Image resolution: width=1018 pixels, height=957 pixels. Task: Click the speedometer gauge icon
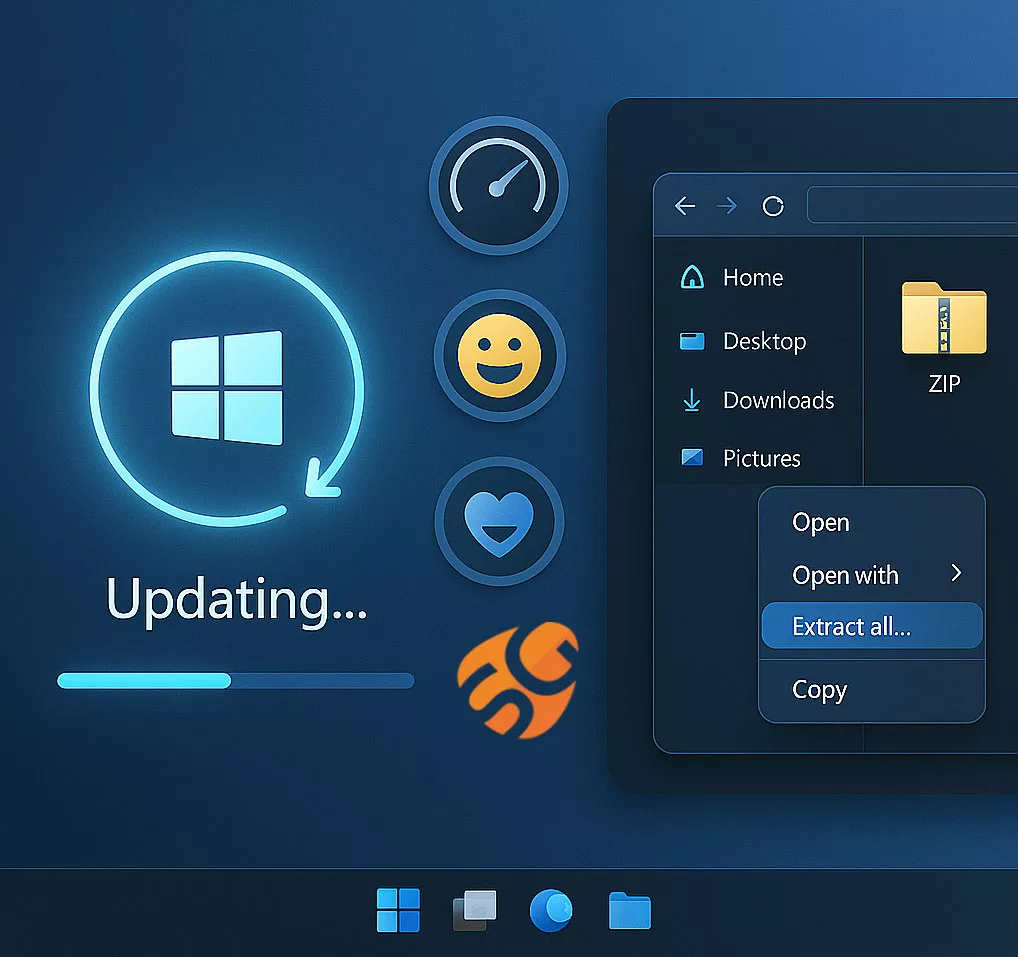point(497,185)
